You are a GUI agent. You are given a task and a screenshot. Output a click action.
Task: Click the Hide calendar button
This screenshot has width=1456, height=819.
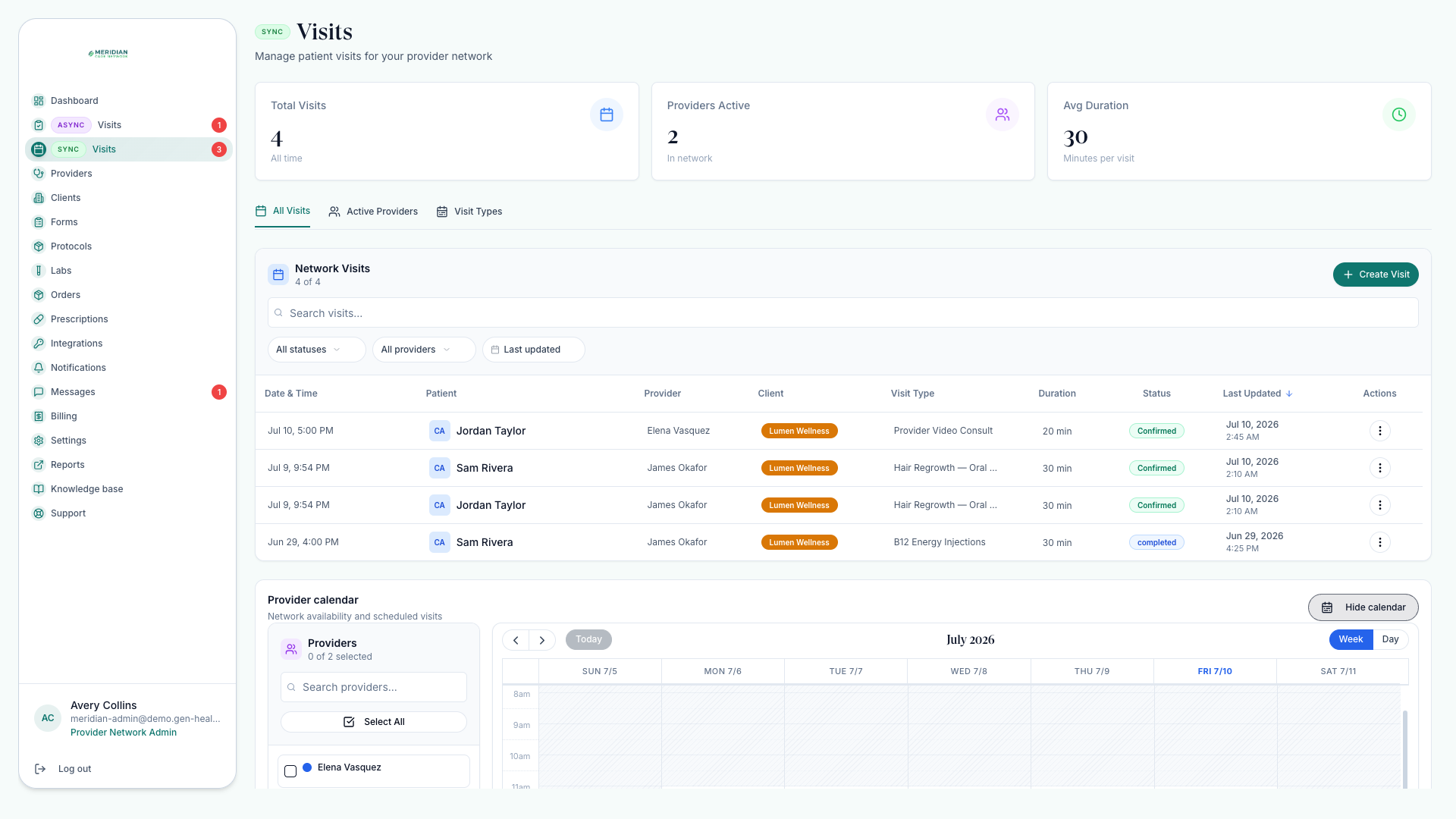[1363, 607]
